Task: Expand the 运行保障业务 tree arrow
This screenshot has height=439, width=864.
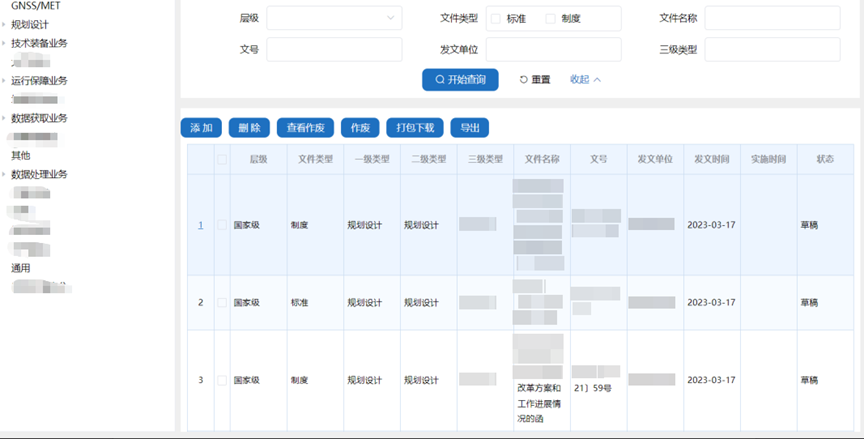Action: [x=4, y=80]
